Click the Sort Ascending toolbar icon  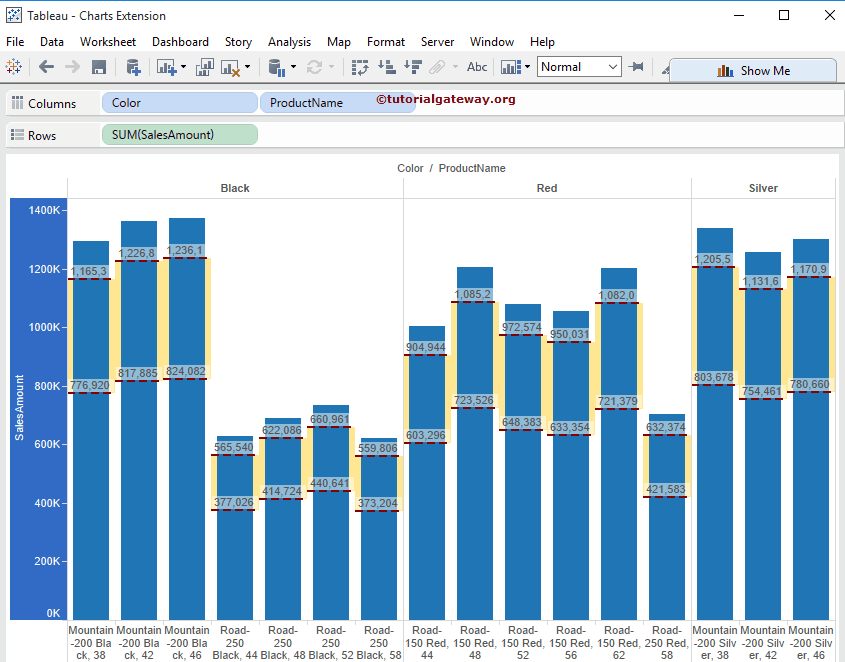pyautogui.click(x=388, y=67)
